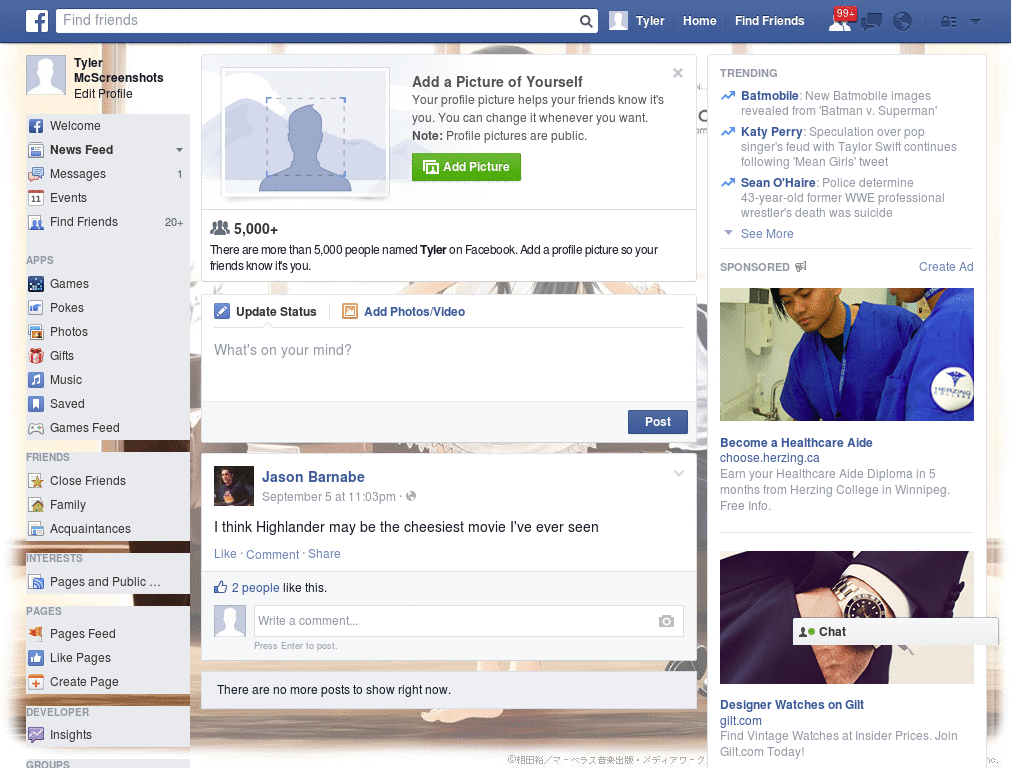
Task: Switch to Add Photos/Video tab
Action: point(404,312)
